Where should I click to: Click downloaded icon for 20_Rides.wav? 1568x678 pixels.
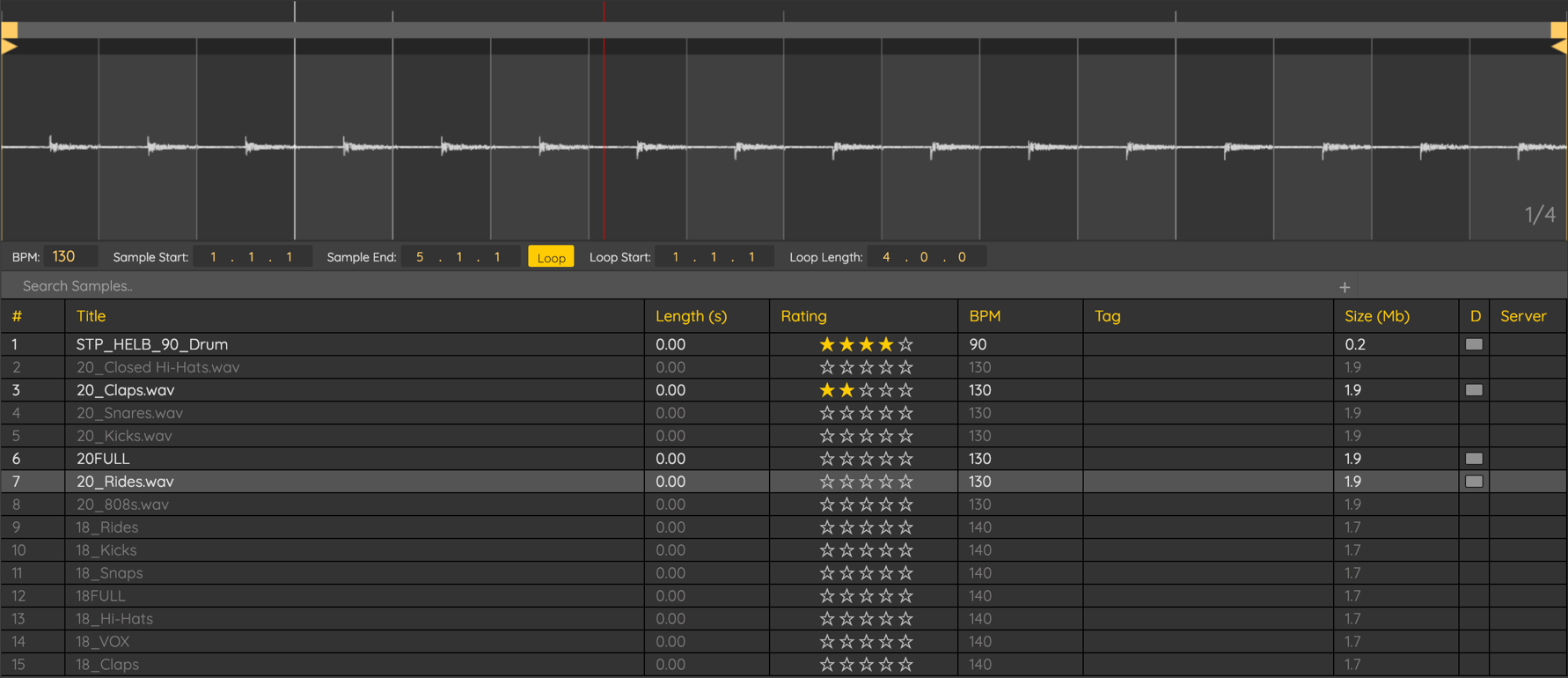(1474, 482)
